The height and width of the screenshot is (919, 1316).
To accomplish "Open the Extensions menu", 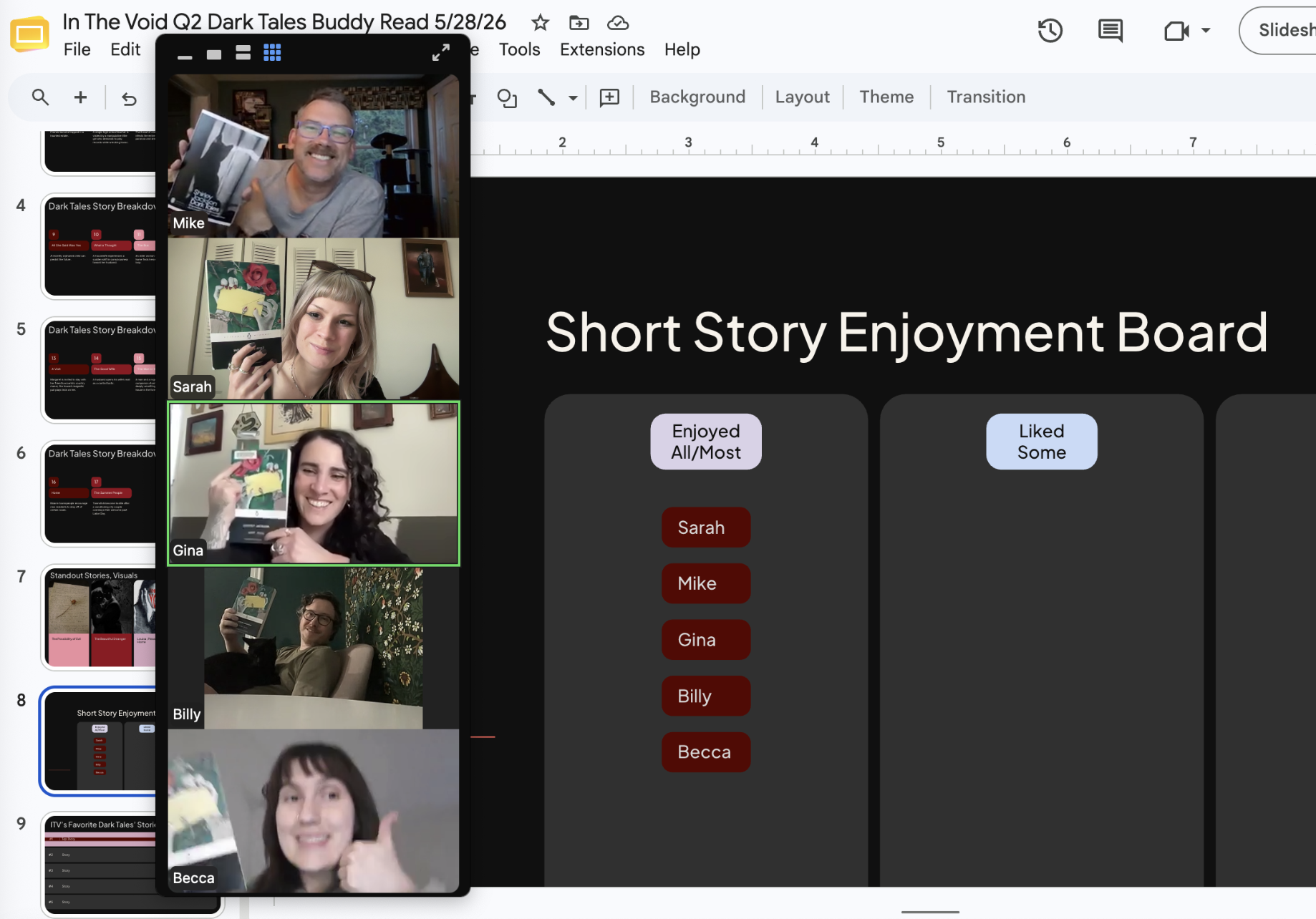I will pyautogui.click(x=602, y=49).
